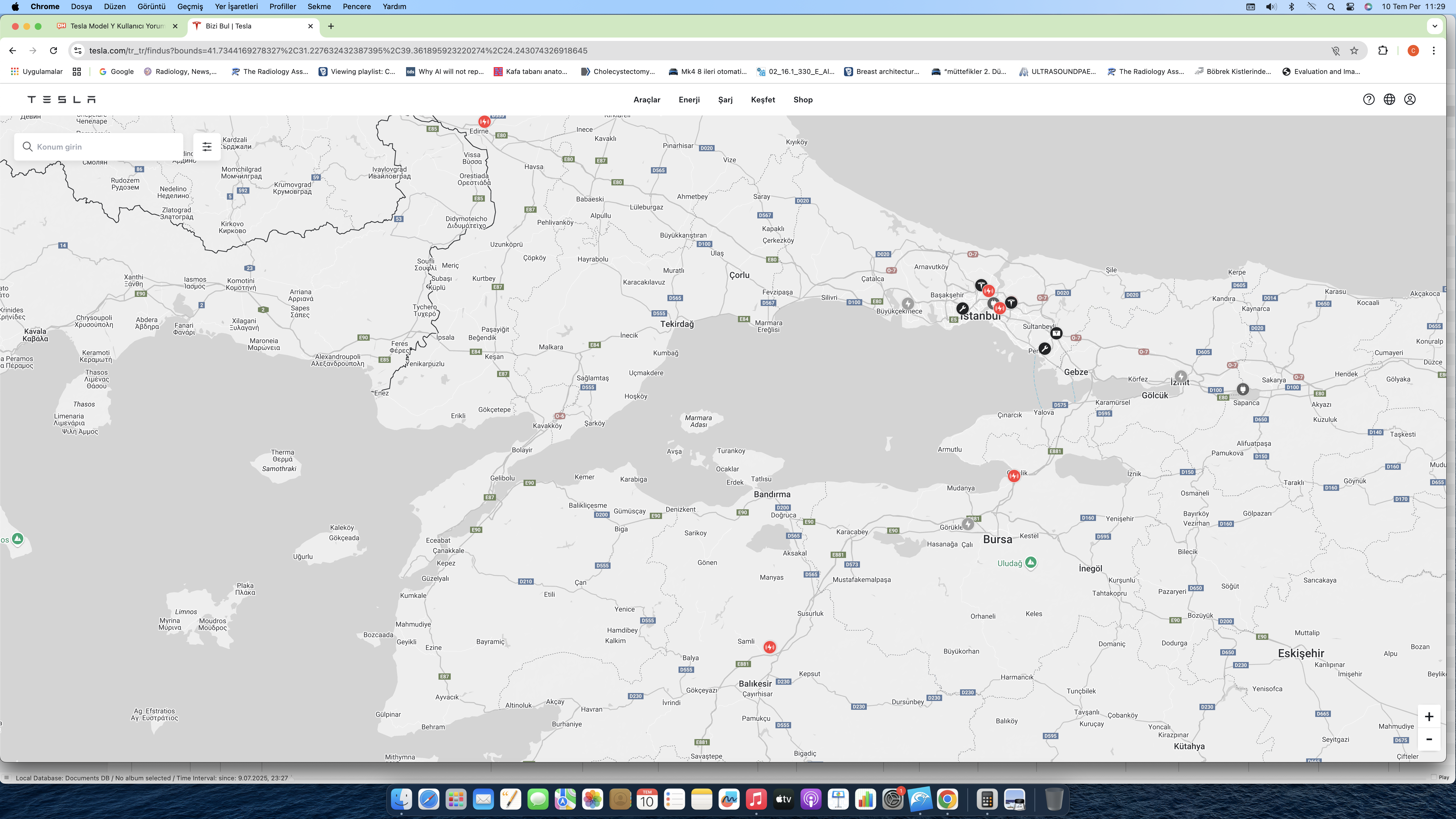Click the red Supercharger pin near Gemlik
1456x819 pixels.
click(1014, 476)
